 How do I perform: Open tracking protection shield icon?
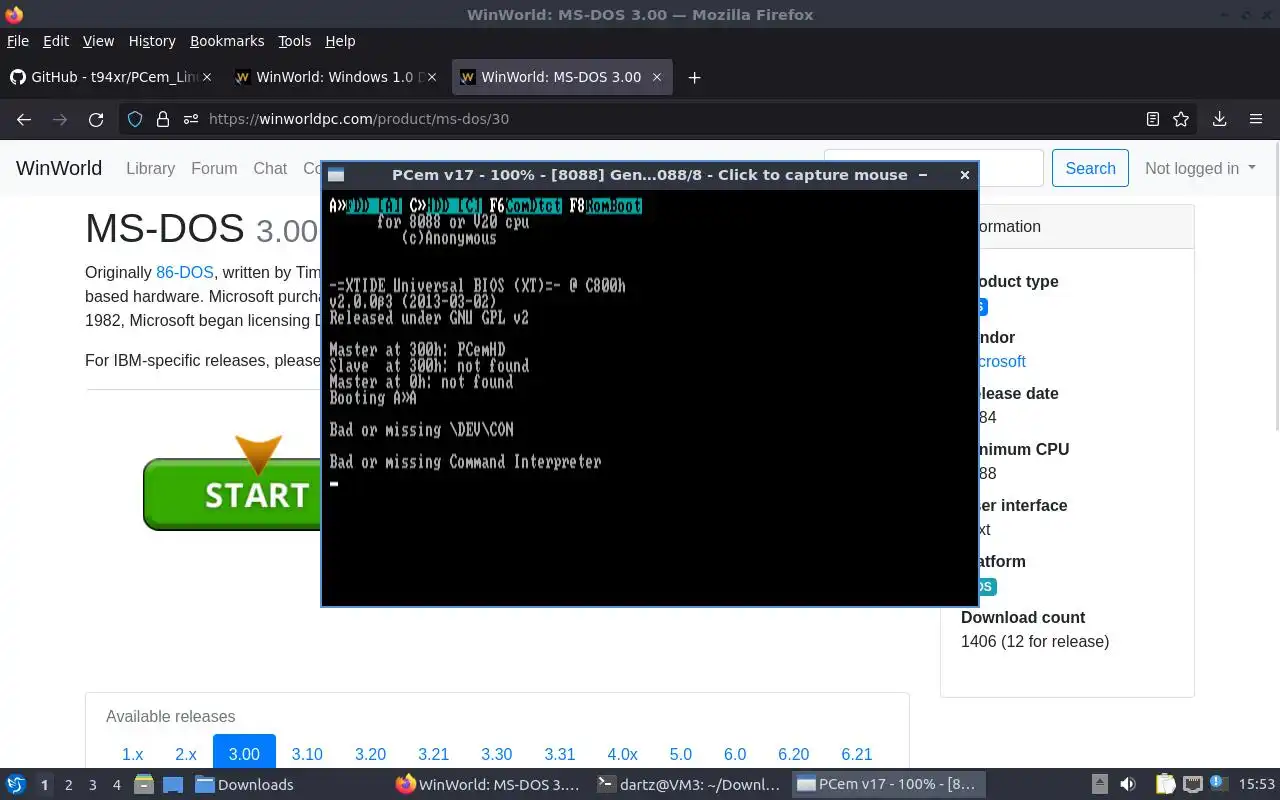(136, 119)
